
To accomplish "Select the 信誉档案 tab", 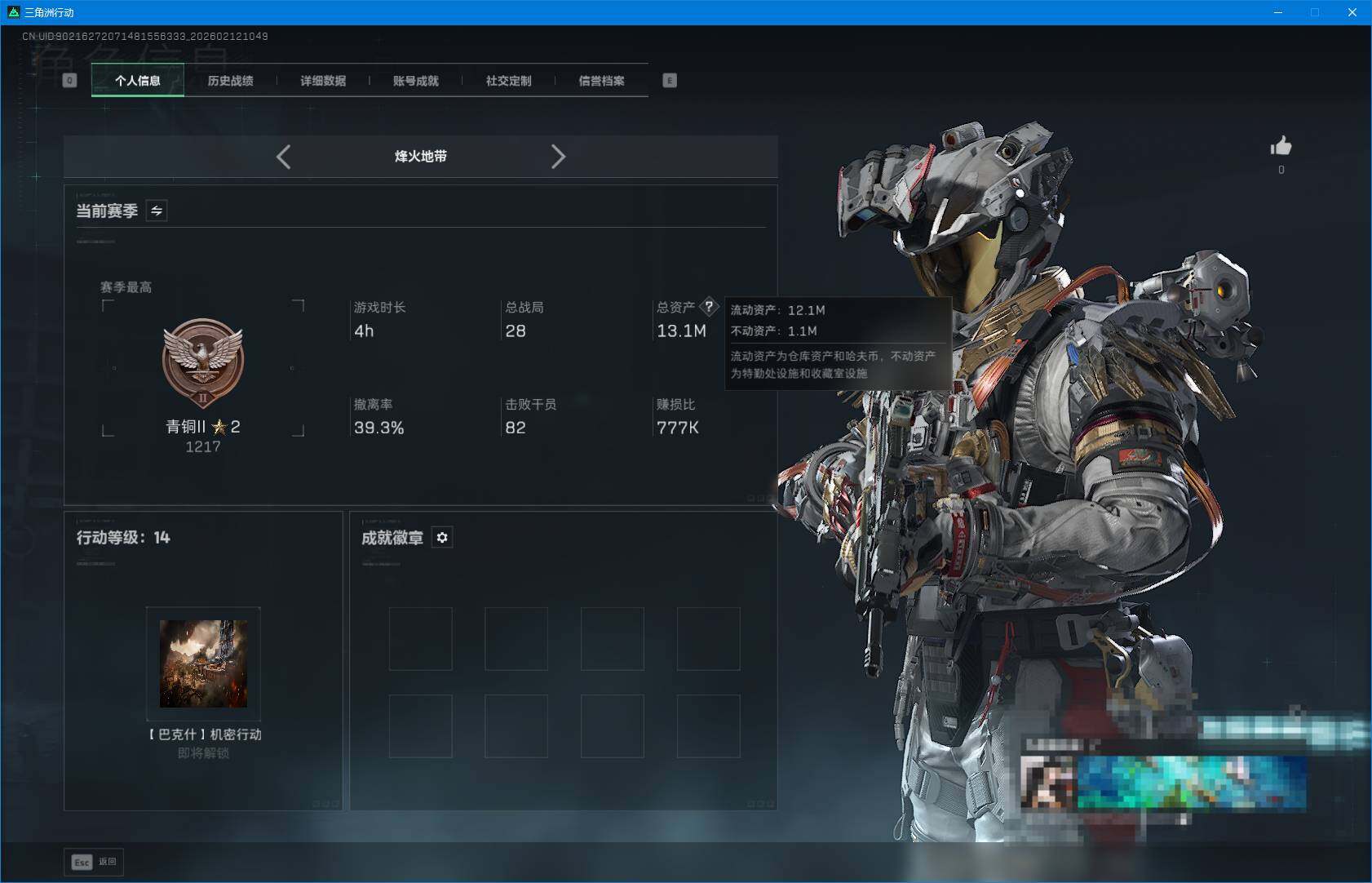I will (x=601, y=81).
